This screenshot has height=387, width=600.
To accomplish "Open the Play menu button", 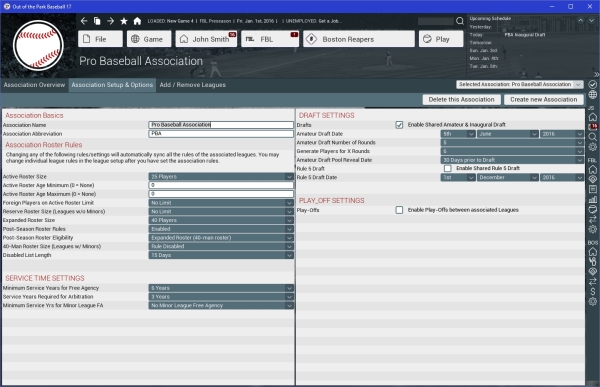I will pyautogui.click(x=441, y=39).
